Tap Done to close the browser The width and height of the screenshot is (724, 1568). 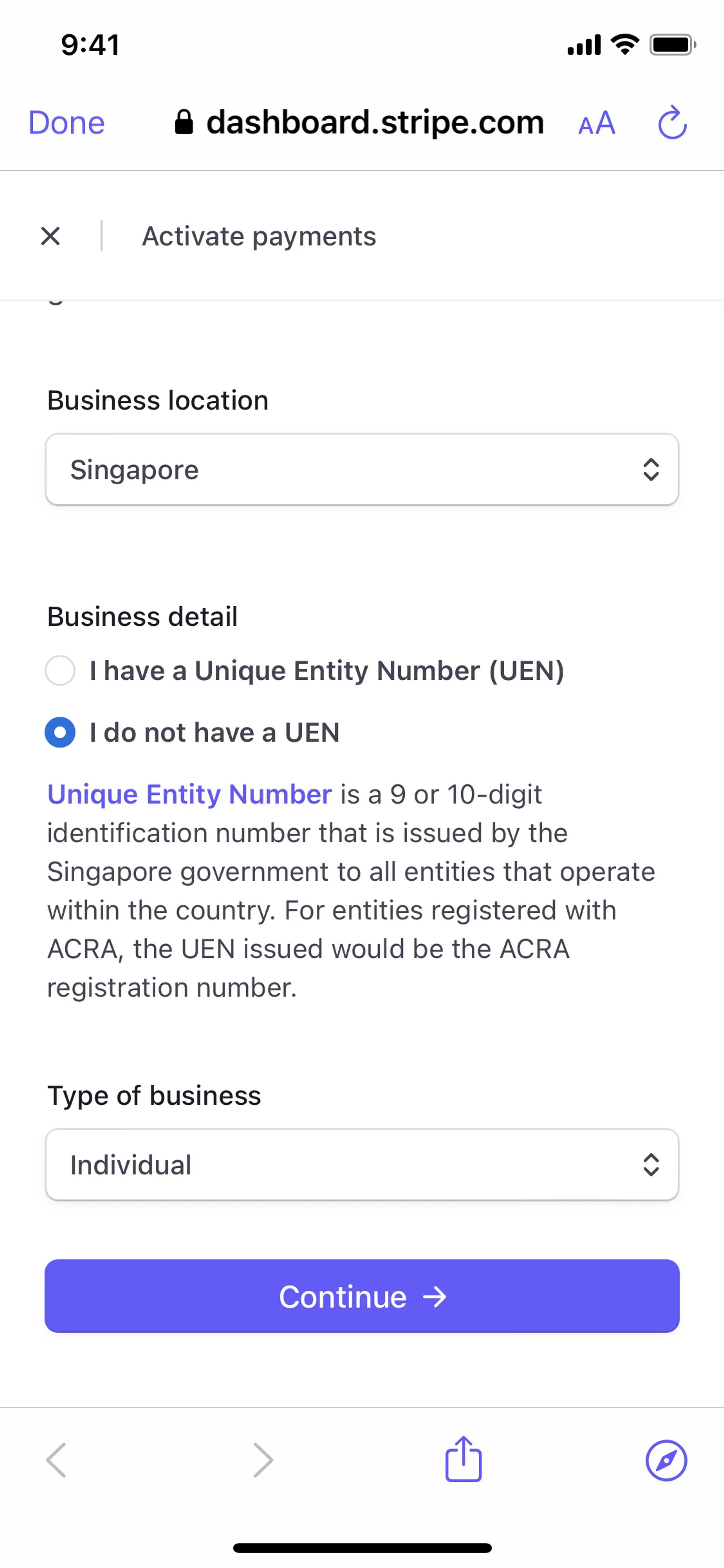(x=66, y=123)
